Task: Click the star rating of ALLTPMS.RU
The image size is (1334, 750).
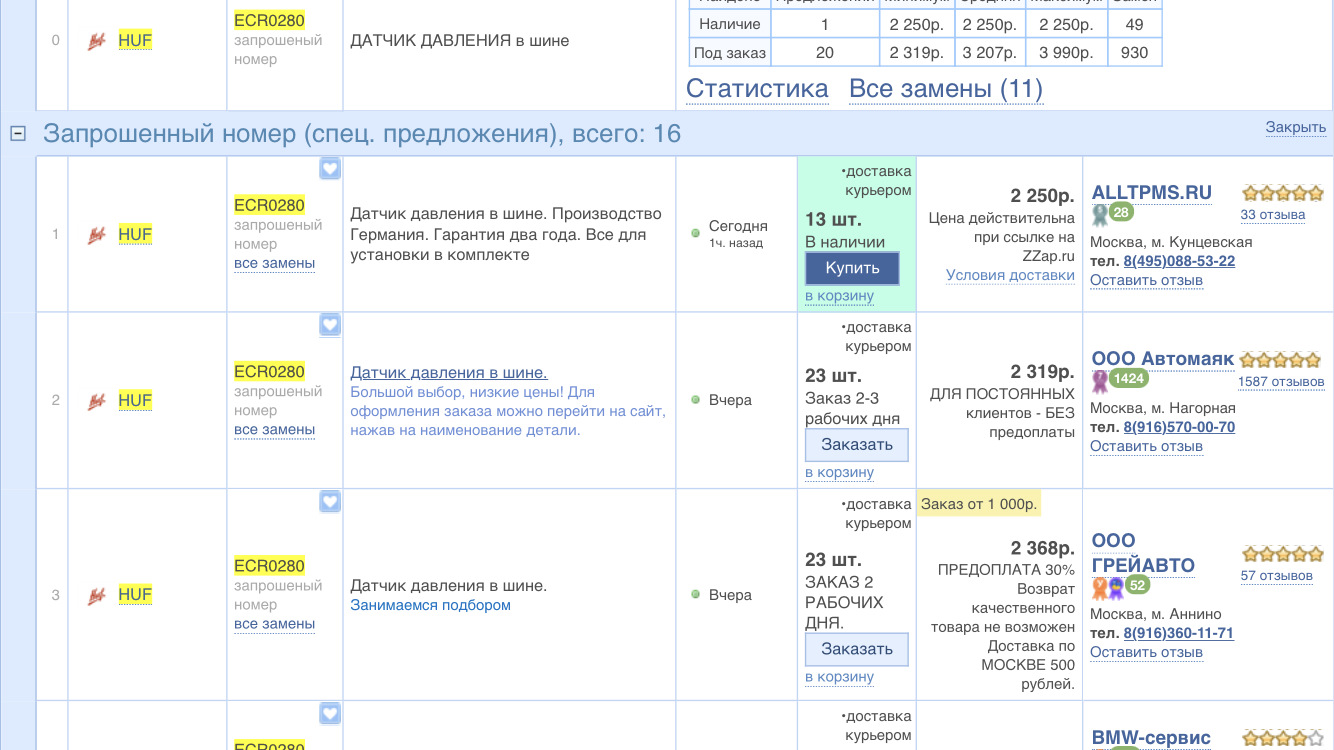Action: coord(1282,194)
